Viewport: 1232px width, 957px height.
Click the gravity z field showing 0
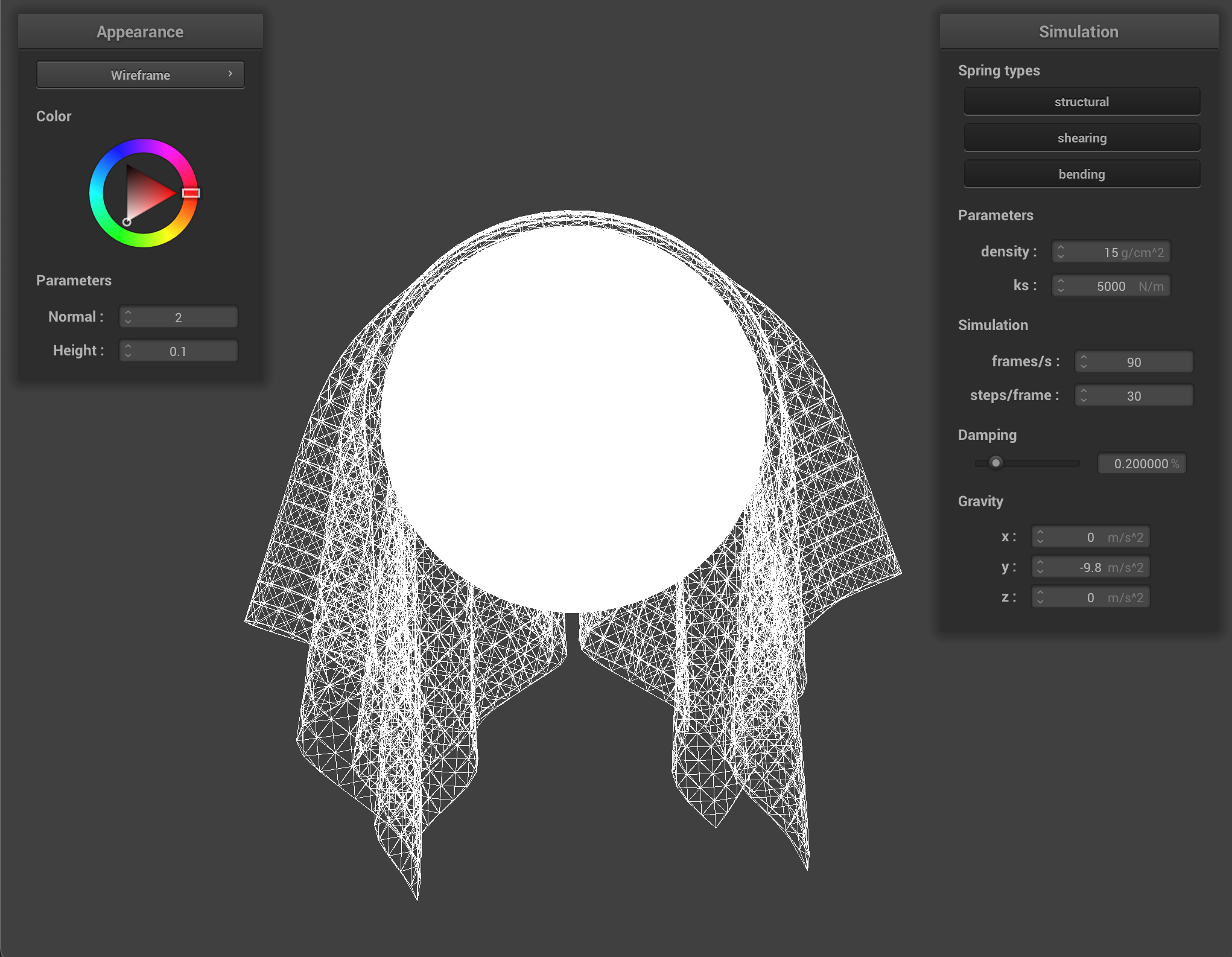click(x=1091, y=597)
